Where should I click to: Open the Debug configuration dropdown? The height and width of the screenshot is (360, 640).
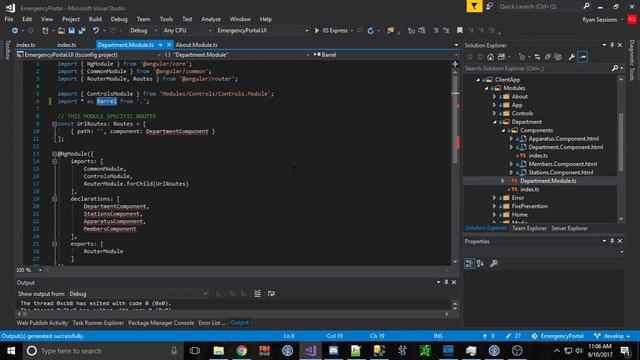tap(144, 31)
